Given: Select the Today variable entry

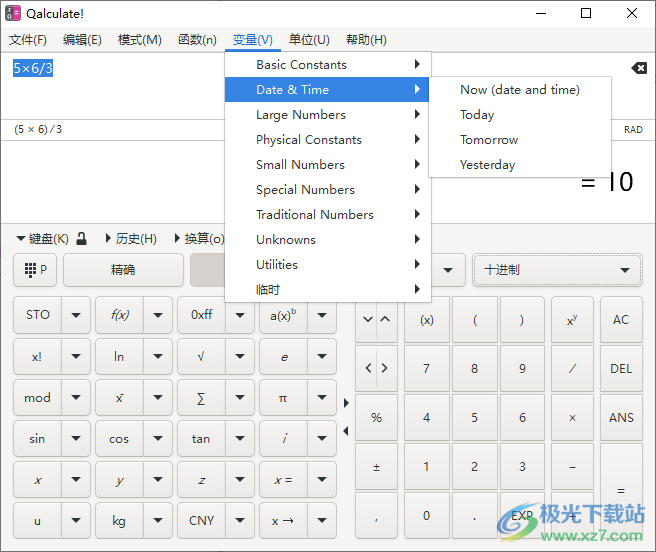Looking at the screenshot, I should pos(520,114).
